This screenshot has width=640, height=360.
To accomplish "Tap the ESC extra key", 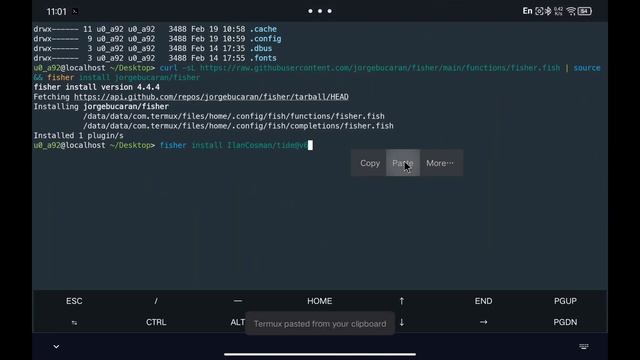I will [74, 301].
